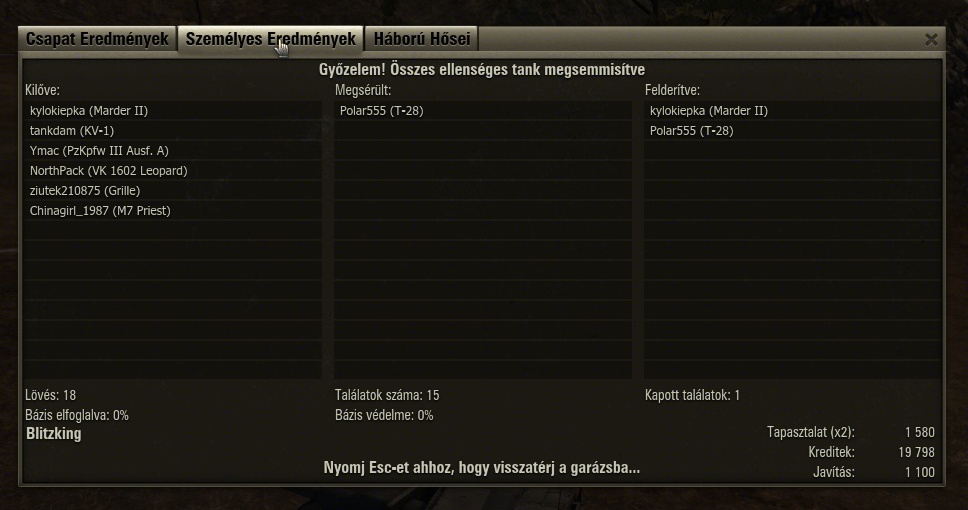
Task: Click the Lövés: 18 statistic
Action: click(x=51, y=395)
